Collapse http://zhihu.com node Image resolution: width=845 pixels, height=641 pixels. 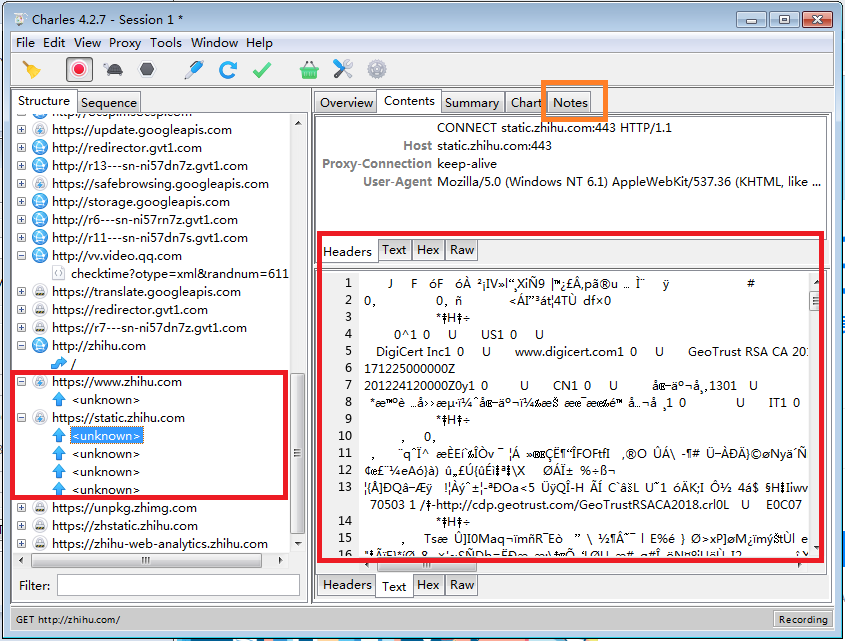pyautogui.click(x=22, y=346)
